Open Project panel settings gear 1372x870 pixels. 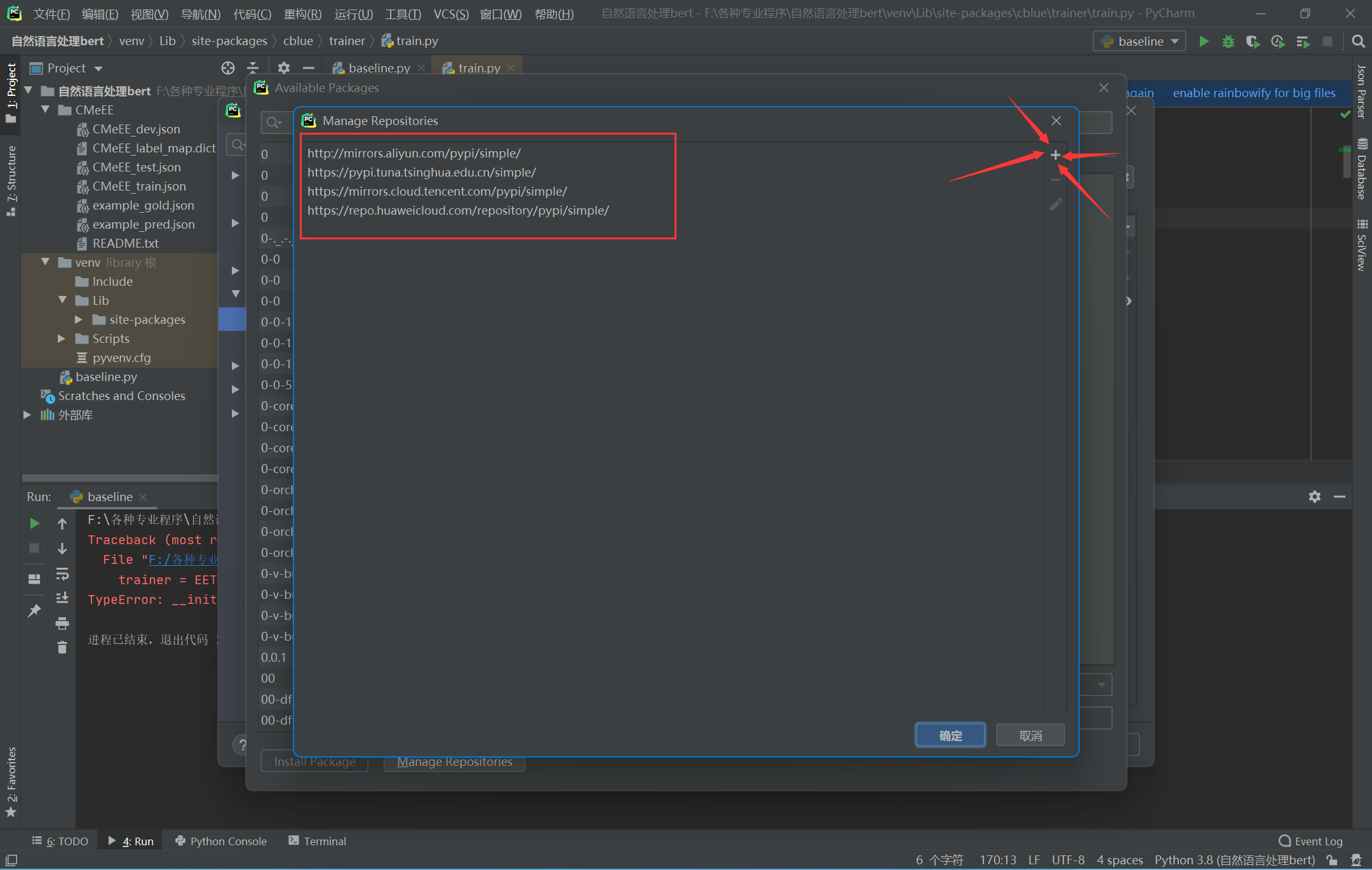[284, 68]
